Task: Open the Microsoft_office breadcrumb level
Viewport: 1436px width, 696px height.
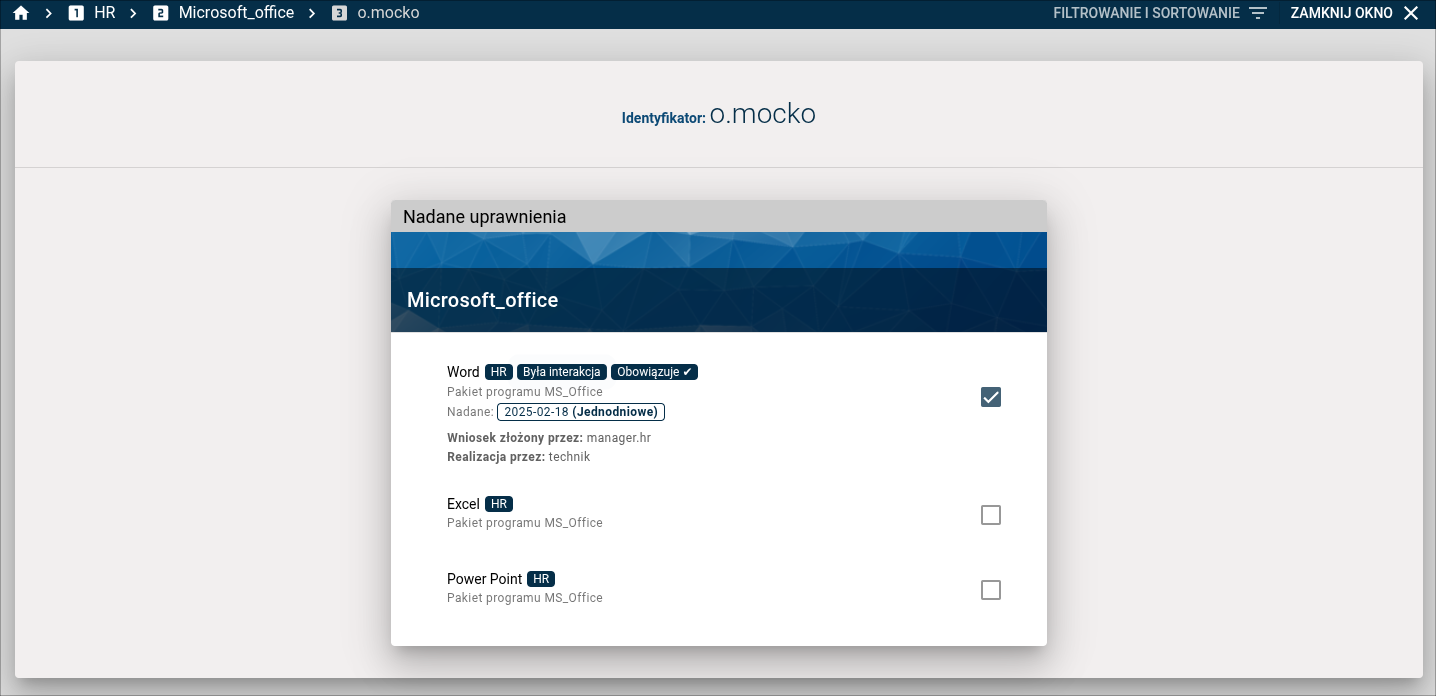Action: click(x=237, y=13)
